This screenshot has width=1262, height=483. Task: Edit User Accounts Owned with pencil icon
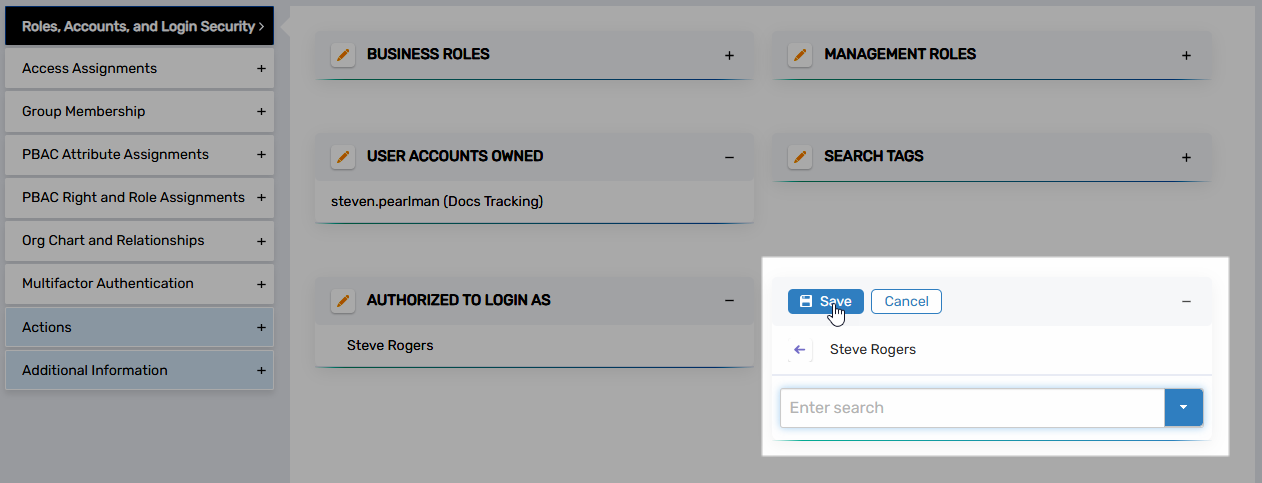point(343,157)
